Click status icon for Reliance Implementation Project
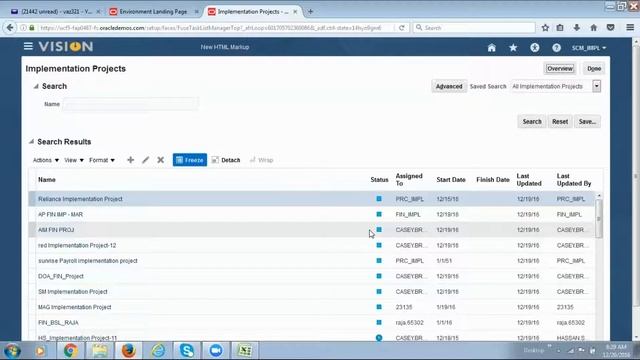Viewport: 640px width, 360px height. [x=379, y=199]
